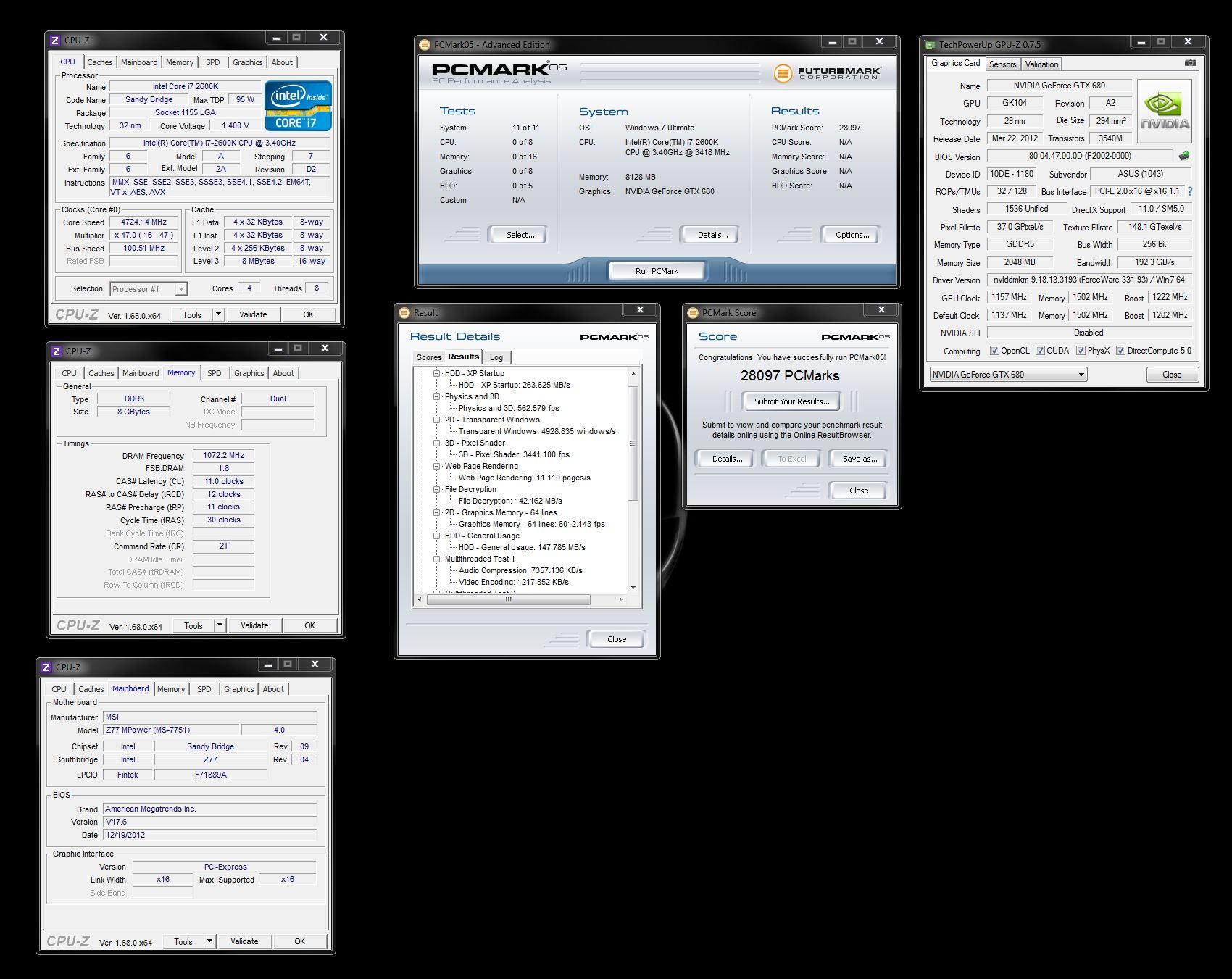Open the Log tab in Result Details
1232x979 pixels.
click(x=496, y=357)
